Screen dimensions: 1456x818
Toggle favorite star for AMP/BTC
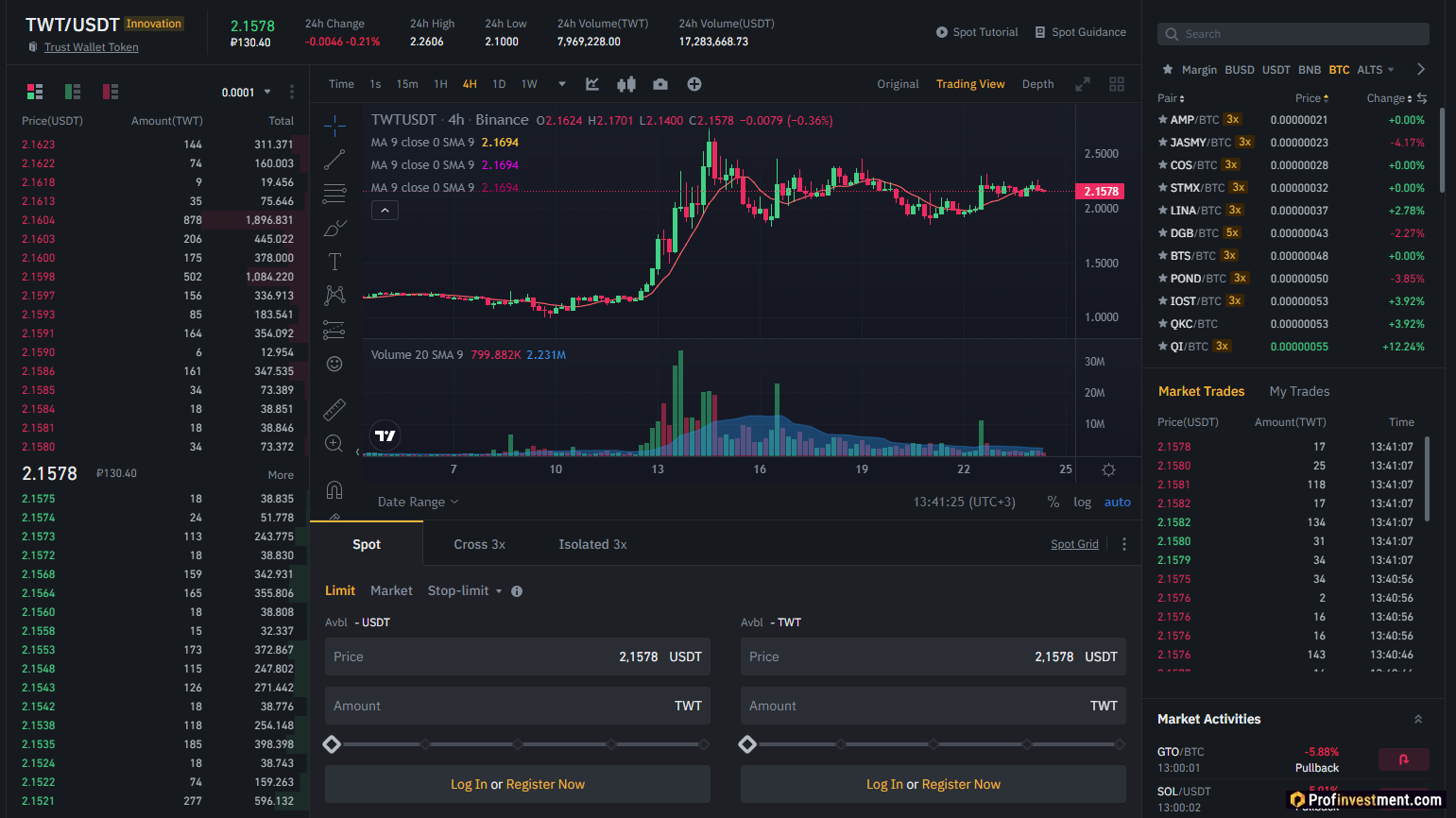coord(1163,120)
